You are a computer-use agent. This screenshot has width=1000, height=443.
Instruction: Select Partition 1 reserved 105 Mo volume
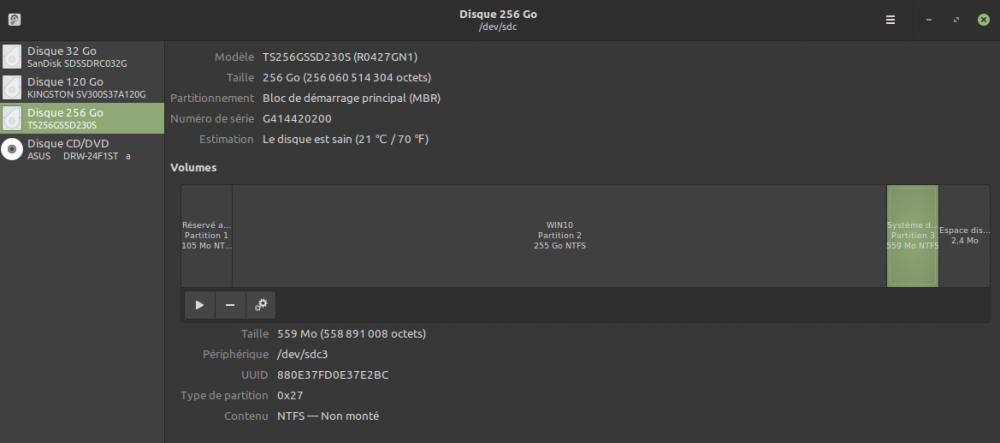[x=206, y=236]
